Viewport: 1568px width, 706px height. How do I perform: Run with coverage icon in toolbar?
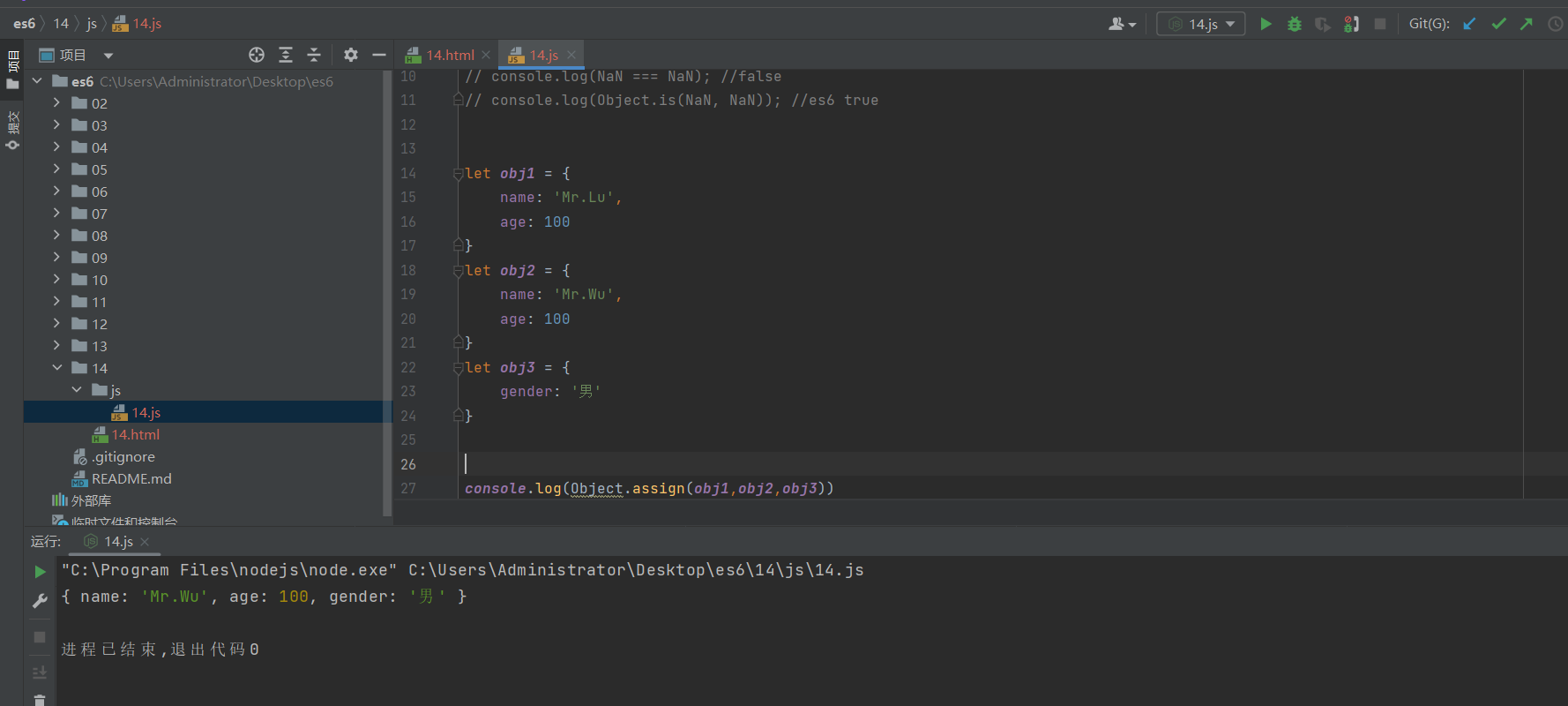pyautogui.click(x=1323, y=24)
